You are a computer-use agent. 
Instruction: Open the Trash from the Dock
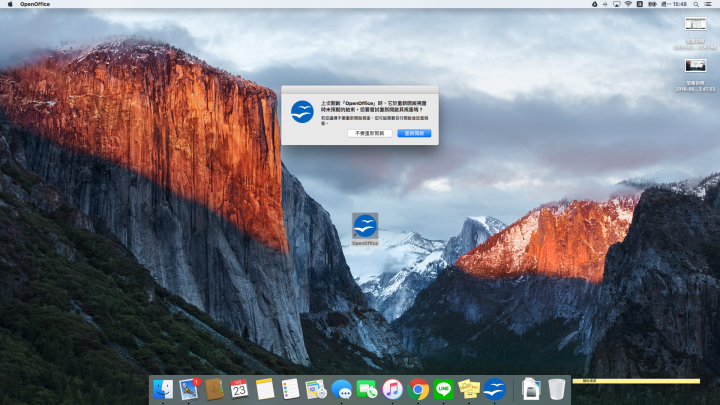pyautogui.click(x=557, y=389)
